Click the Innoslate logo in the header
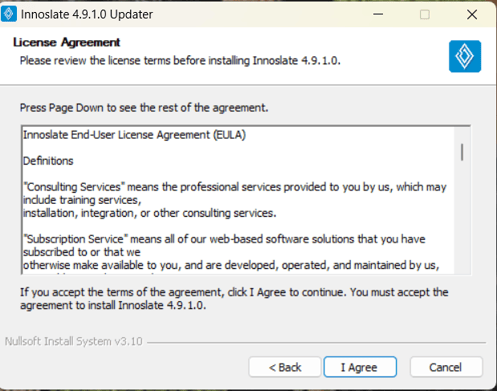This screenshot has height=391, width=497. 465,56
